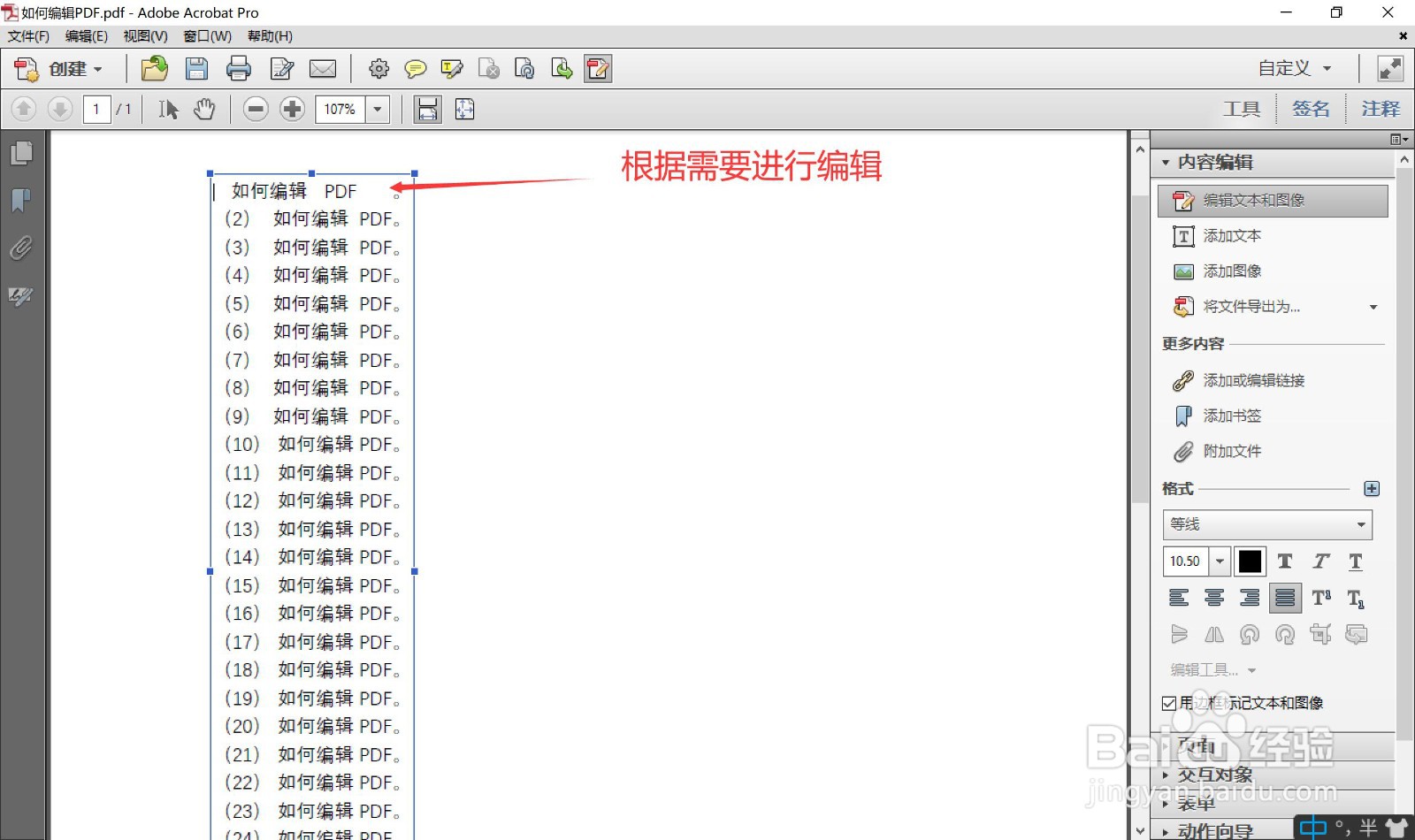Viewport: 1415px width, 840px height.
Task: Click the attachments paperclip icon
Action: click(x=20, y=248)
